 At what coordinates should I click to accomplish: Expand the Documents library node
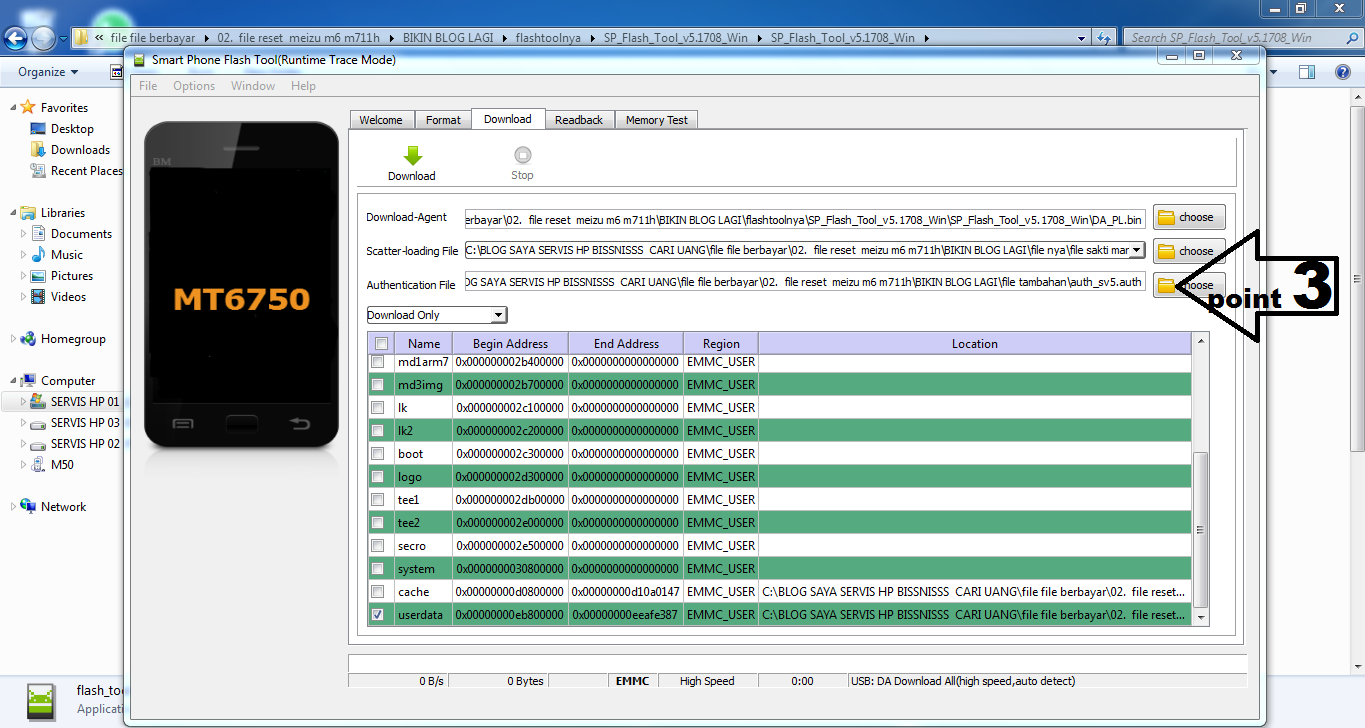coord(24,234)
